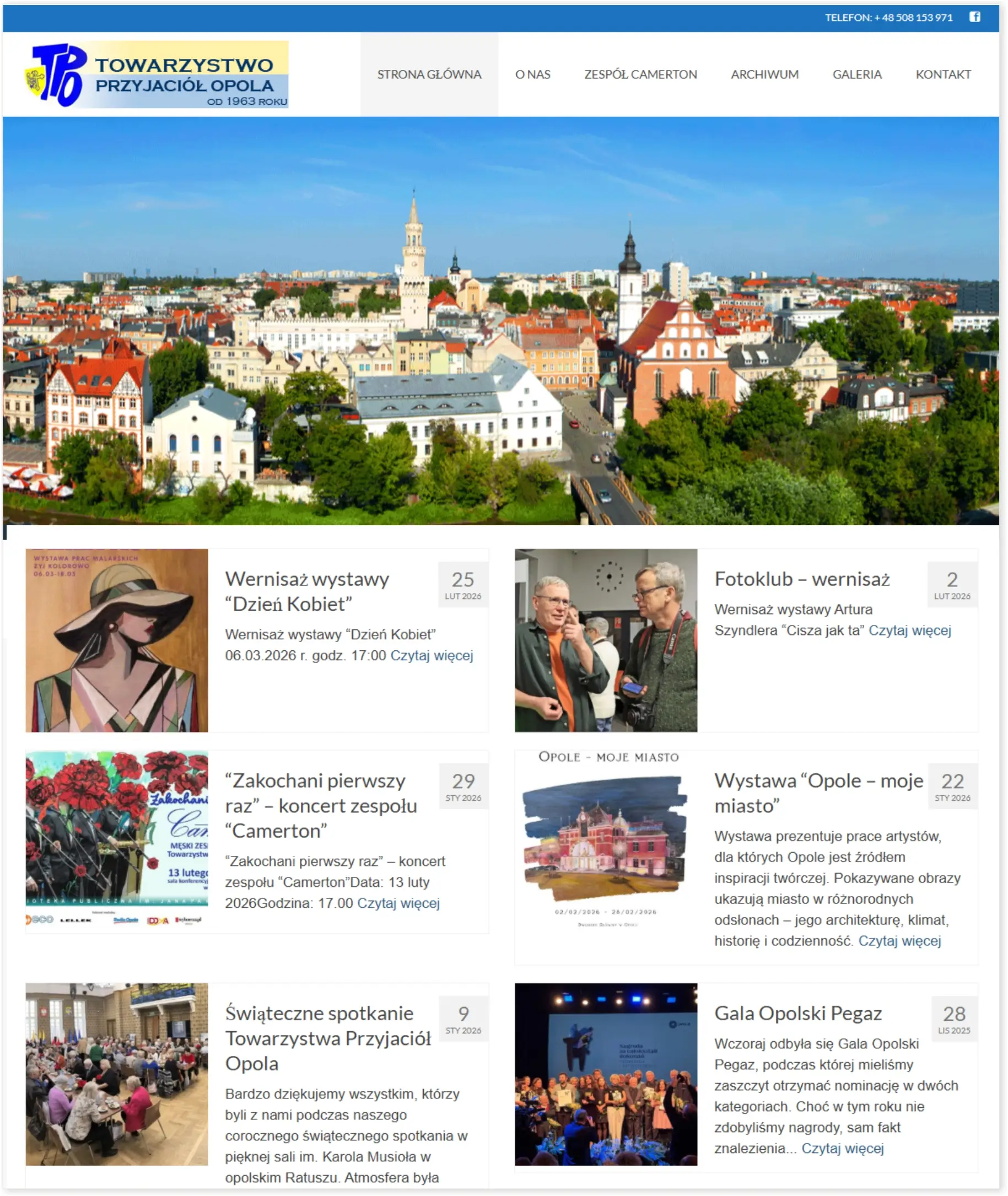1008x1196 pixels.
Task: Go to Strona Główna menu item
Action: point(429,74)
